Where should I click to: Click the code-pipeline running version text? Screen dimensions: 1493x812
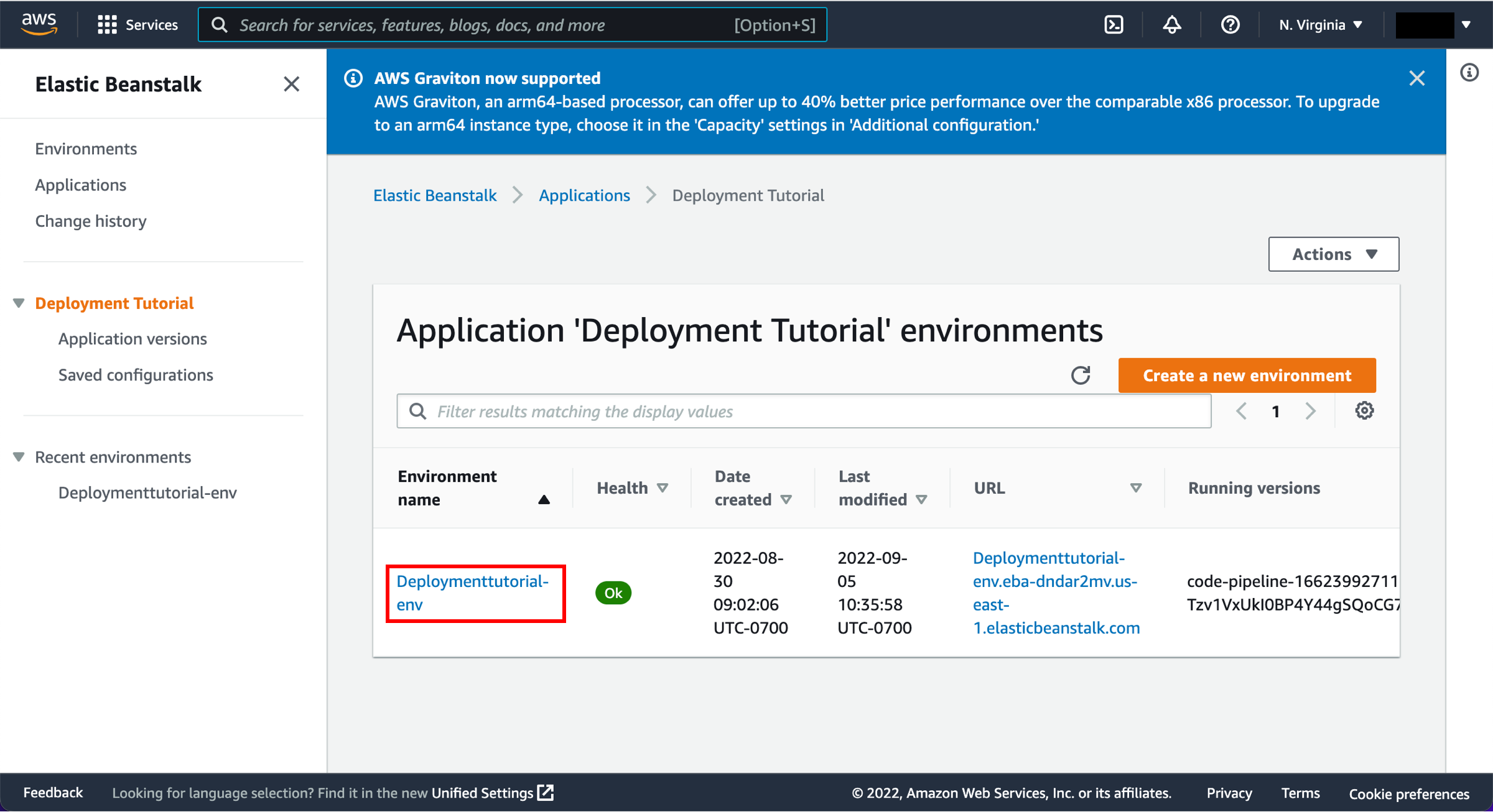pos(1293,593)
